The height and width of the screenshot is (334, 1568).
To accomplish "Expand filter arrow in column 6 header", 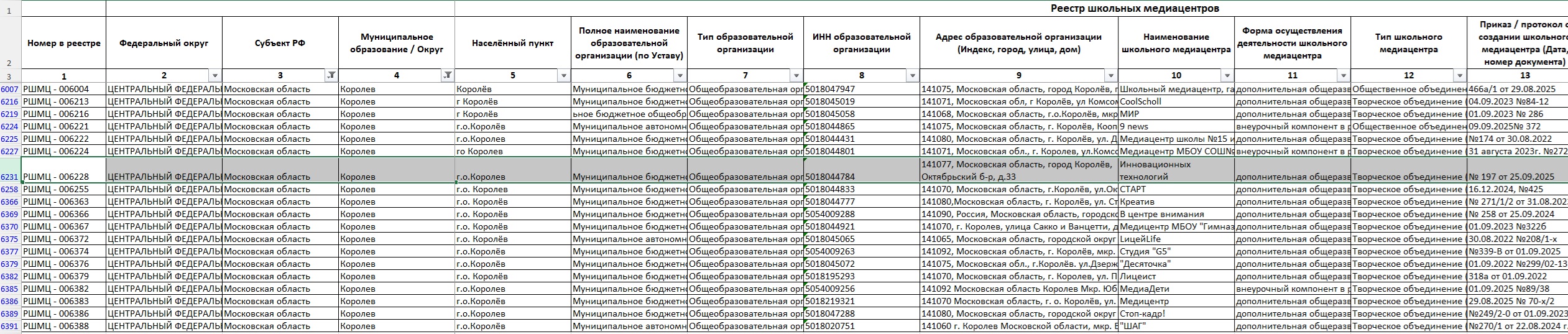I will tap(680, 76).
